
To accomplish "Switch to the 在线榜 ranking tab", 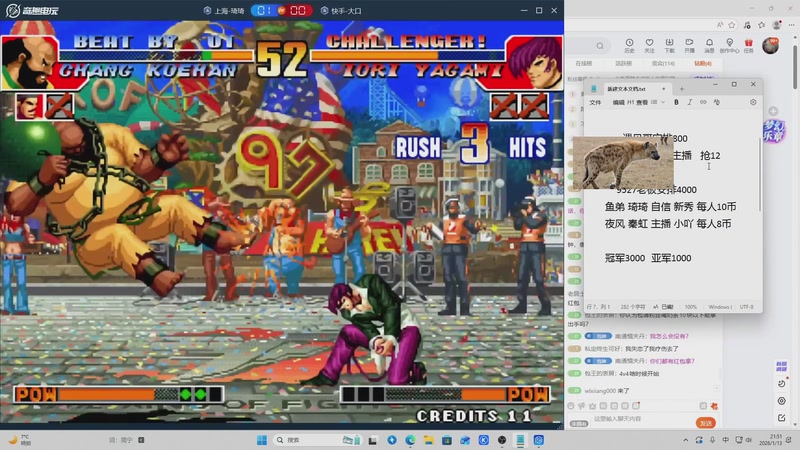I will pyautogui.click(x=584, y=64).
